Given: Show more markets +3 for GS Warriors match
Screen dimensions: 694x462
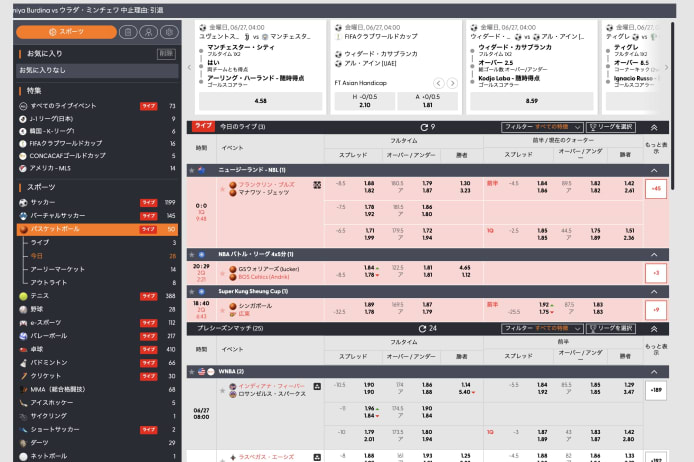Looking at the screenshot, I should point(656,273).
